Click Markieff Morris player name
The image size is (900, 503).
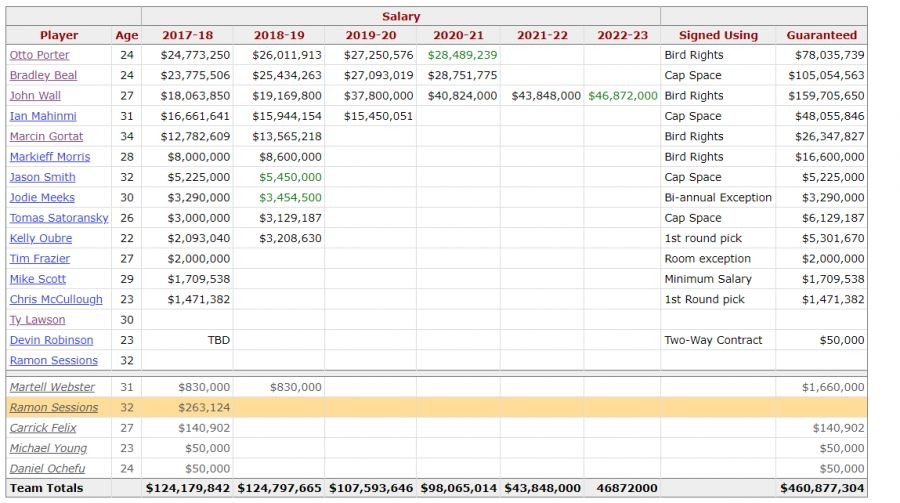point(50,157)
